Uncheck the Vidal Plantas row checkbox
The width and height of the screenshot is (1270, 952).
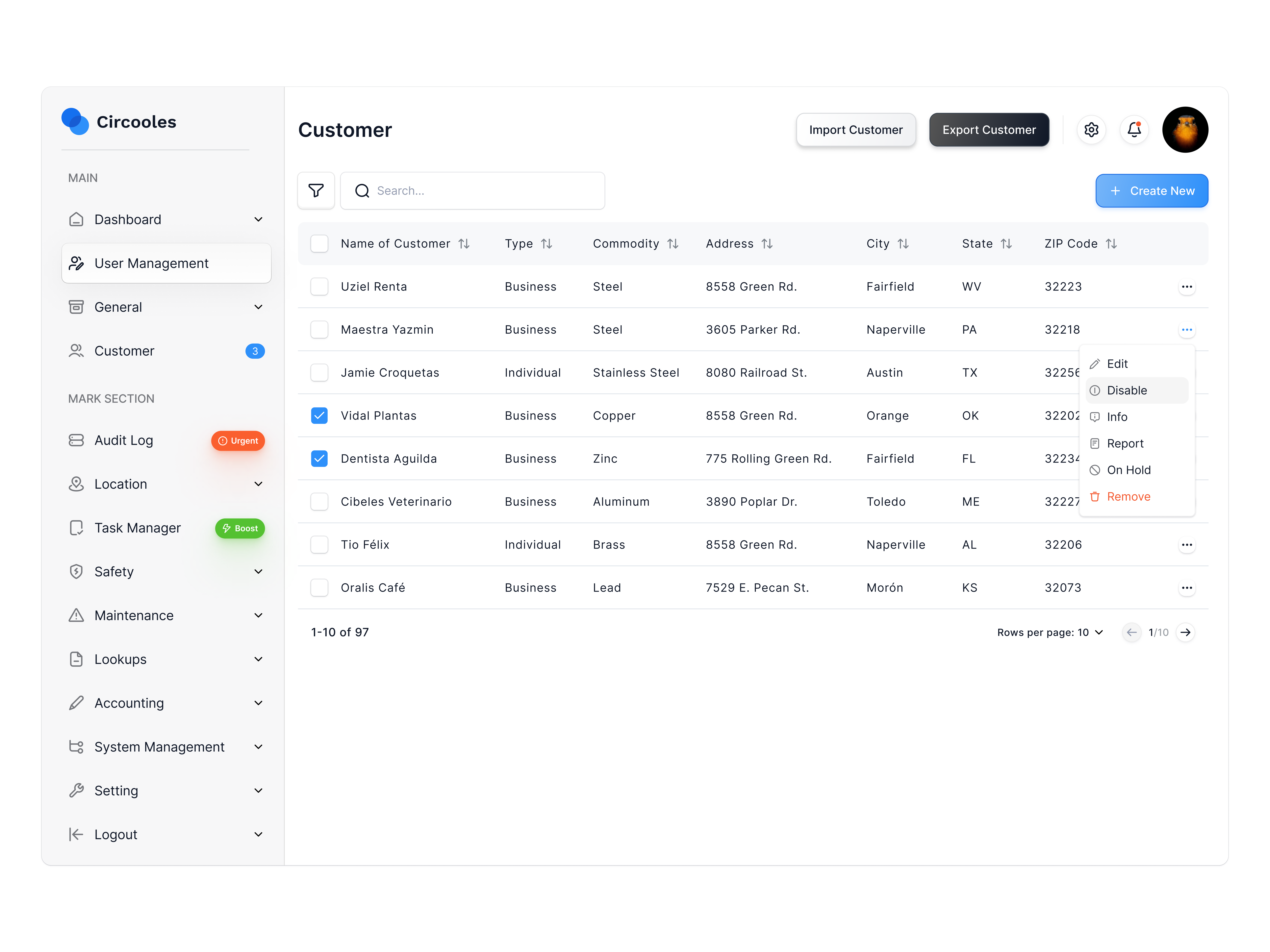point(319,416)
